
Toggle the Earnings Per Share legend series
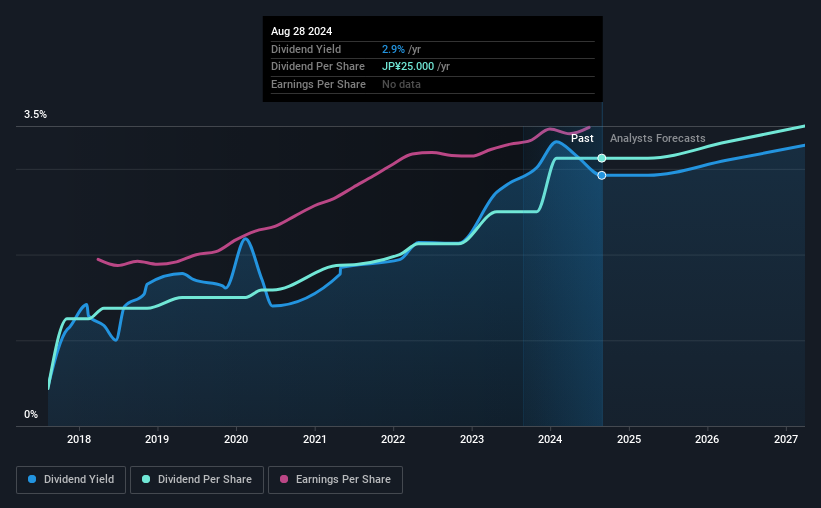(x=335, y=480)
